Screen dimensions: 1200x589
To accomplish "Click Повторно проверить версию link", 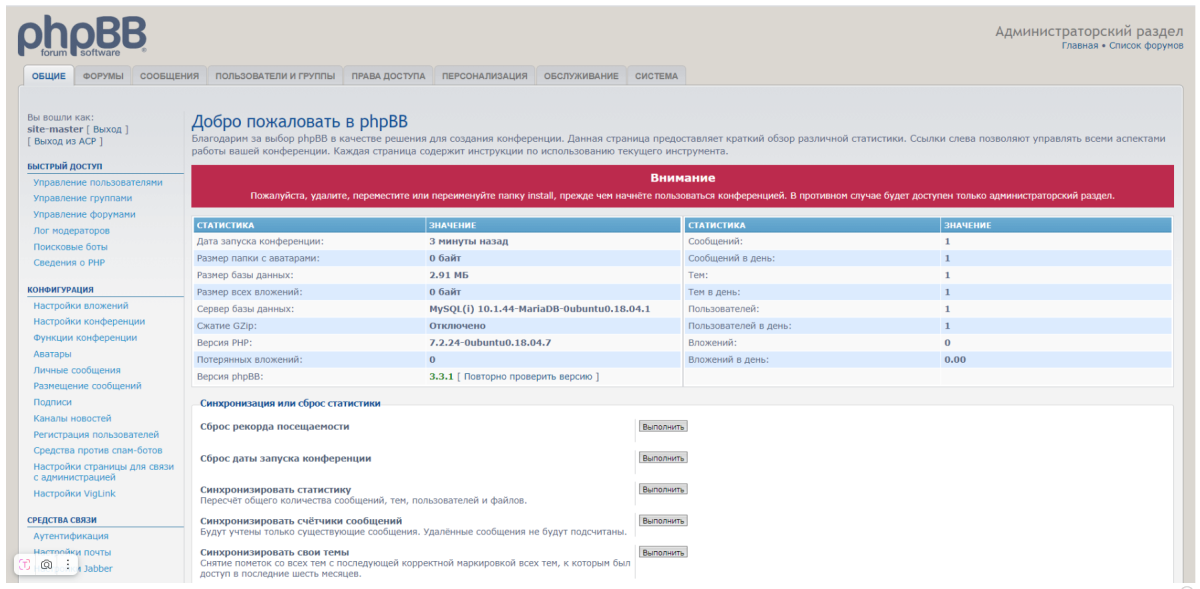I will click(x=529, y=376).
